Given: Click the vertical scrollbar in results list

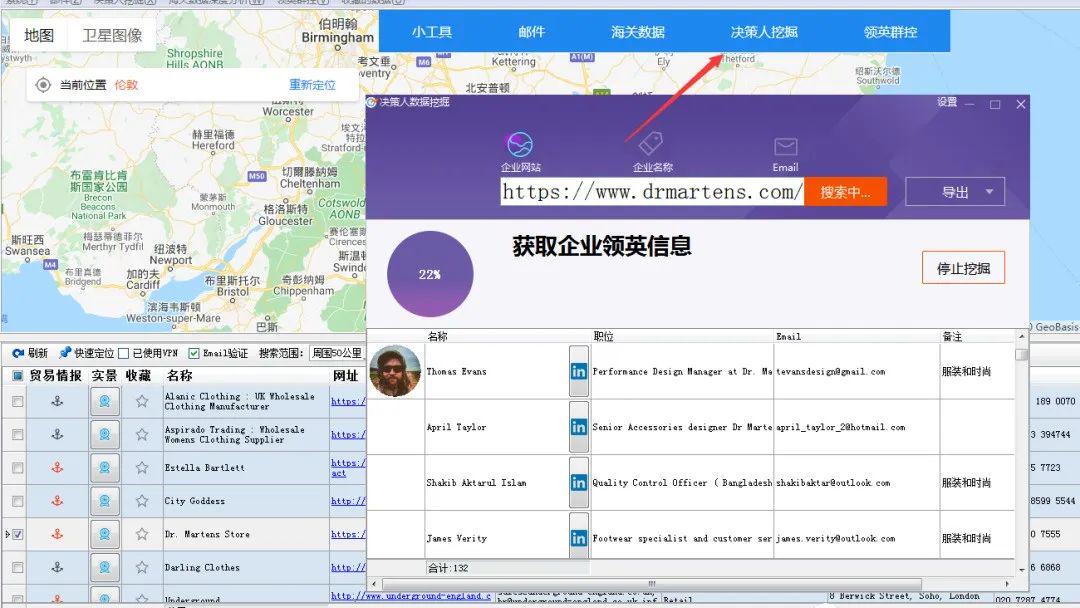Looking at the screenshot, I should point(1021,355).
